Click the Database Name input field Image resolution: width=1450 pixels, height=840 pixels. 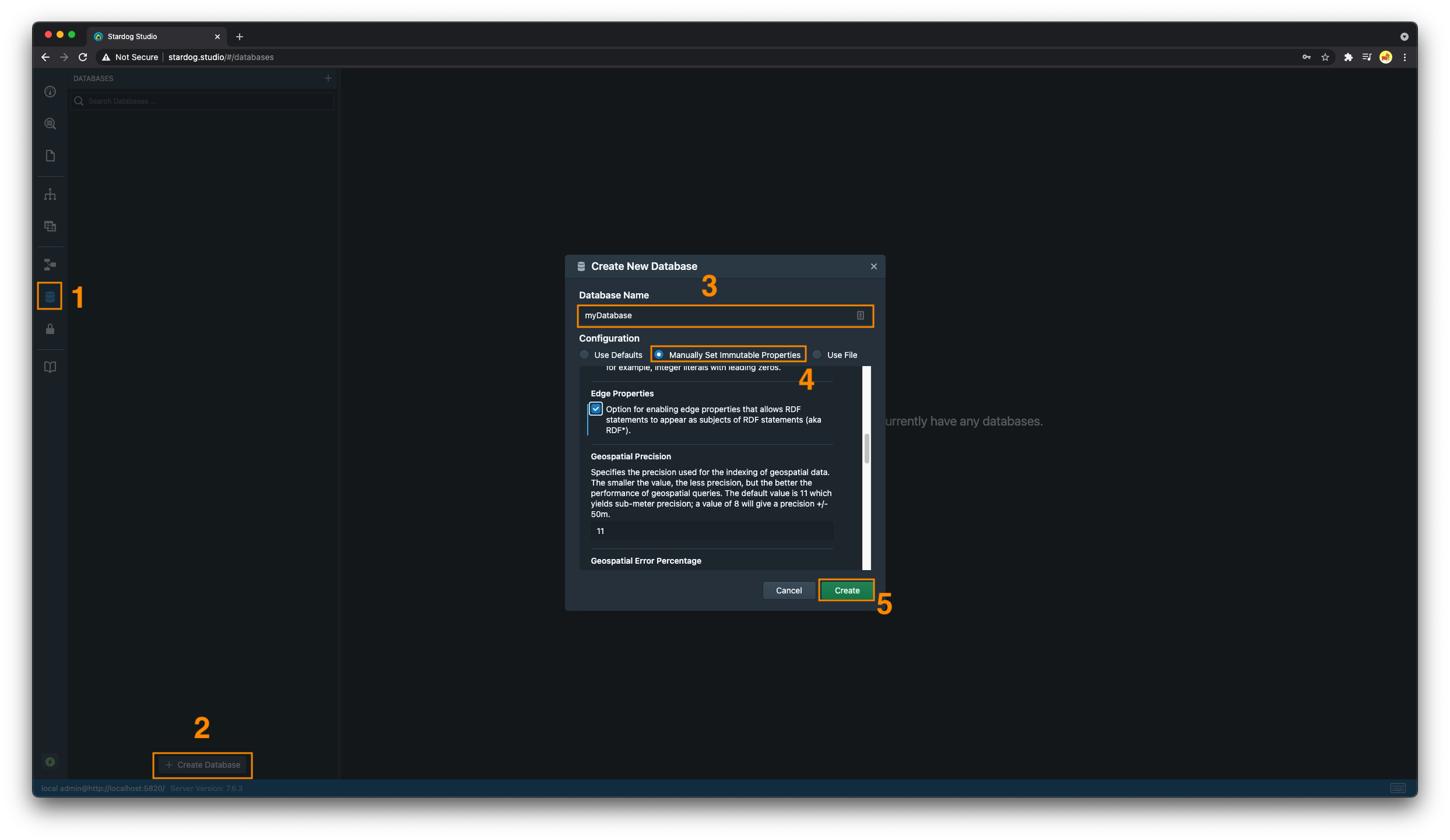point(717,315)
